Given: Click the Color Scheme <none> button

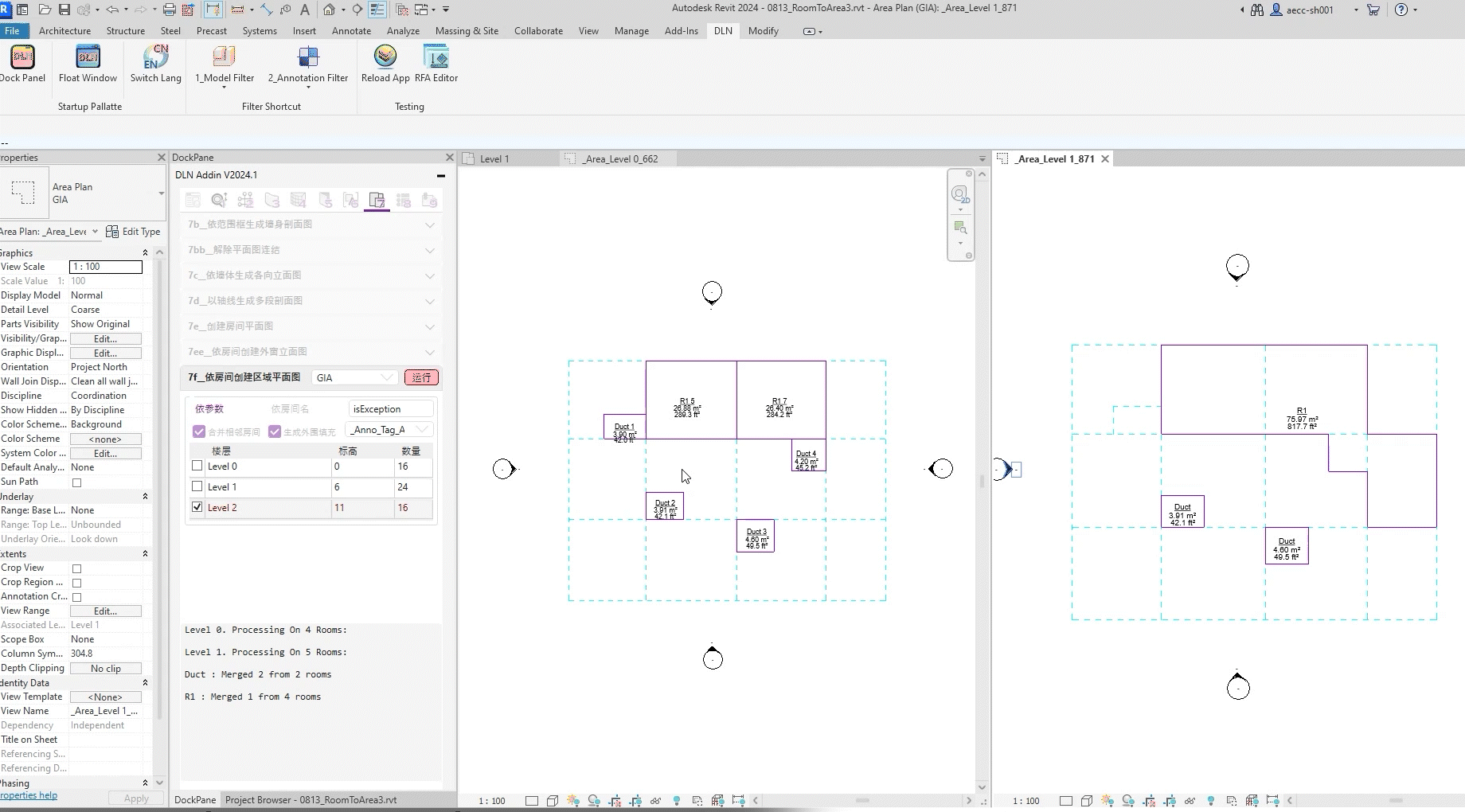Looking at the screenshot, I should (106, 439).
